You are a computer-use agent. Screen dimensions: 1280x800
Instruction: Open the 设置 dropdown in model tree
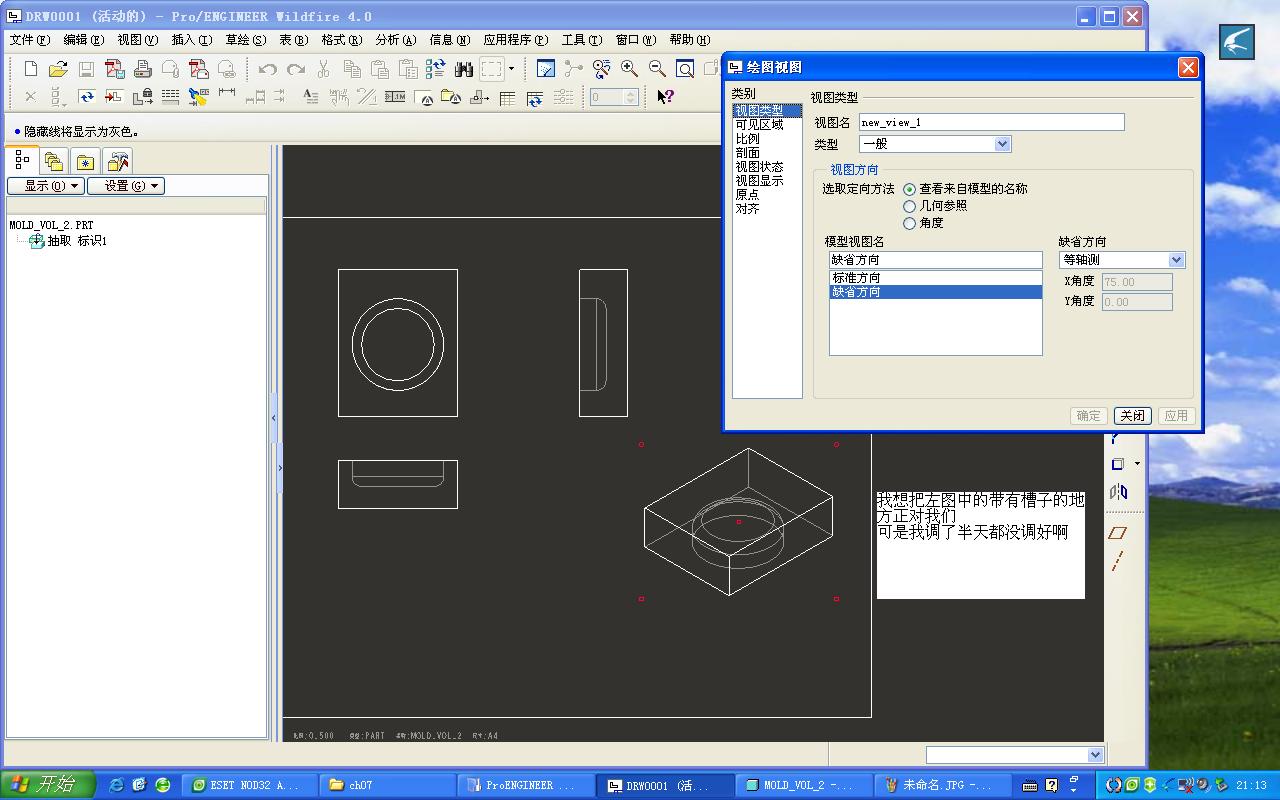click(x=126, y=186)
